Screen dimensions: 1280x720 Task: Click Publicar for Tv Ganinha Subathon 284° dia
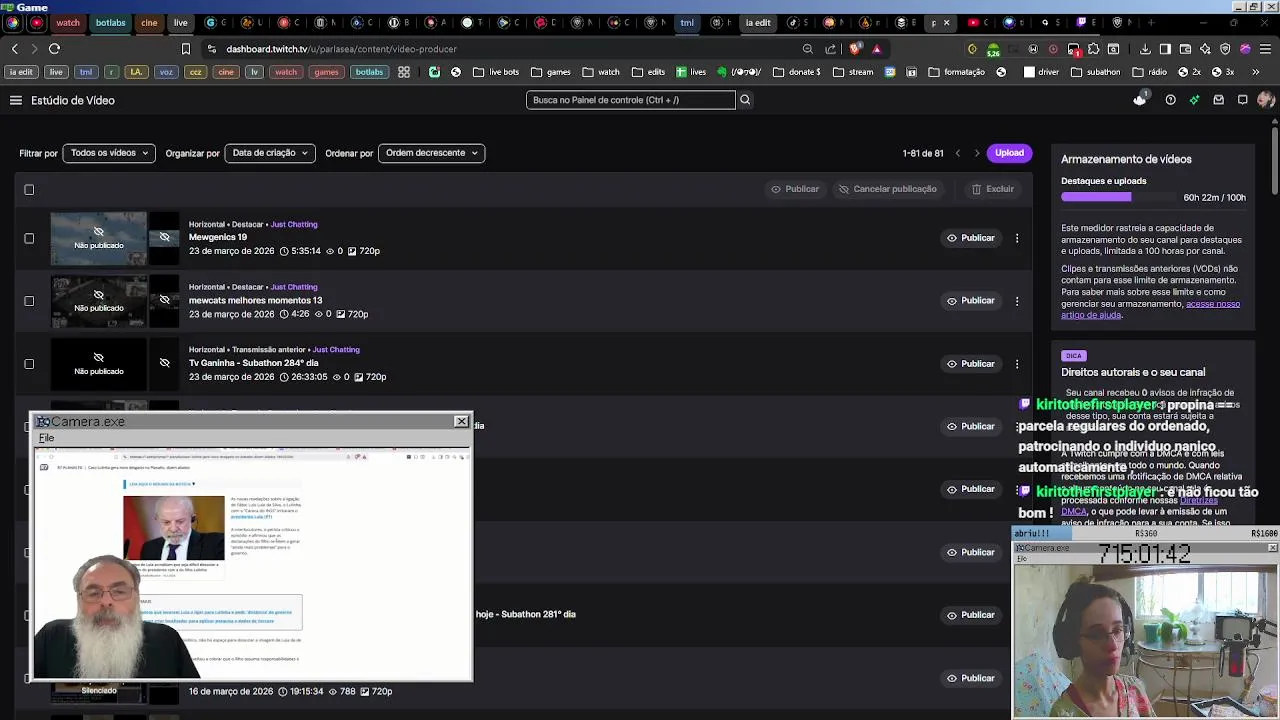point(971,363)
